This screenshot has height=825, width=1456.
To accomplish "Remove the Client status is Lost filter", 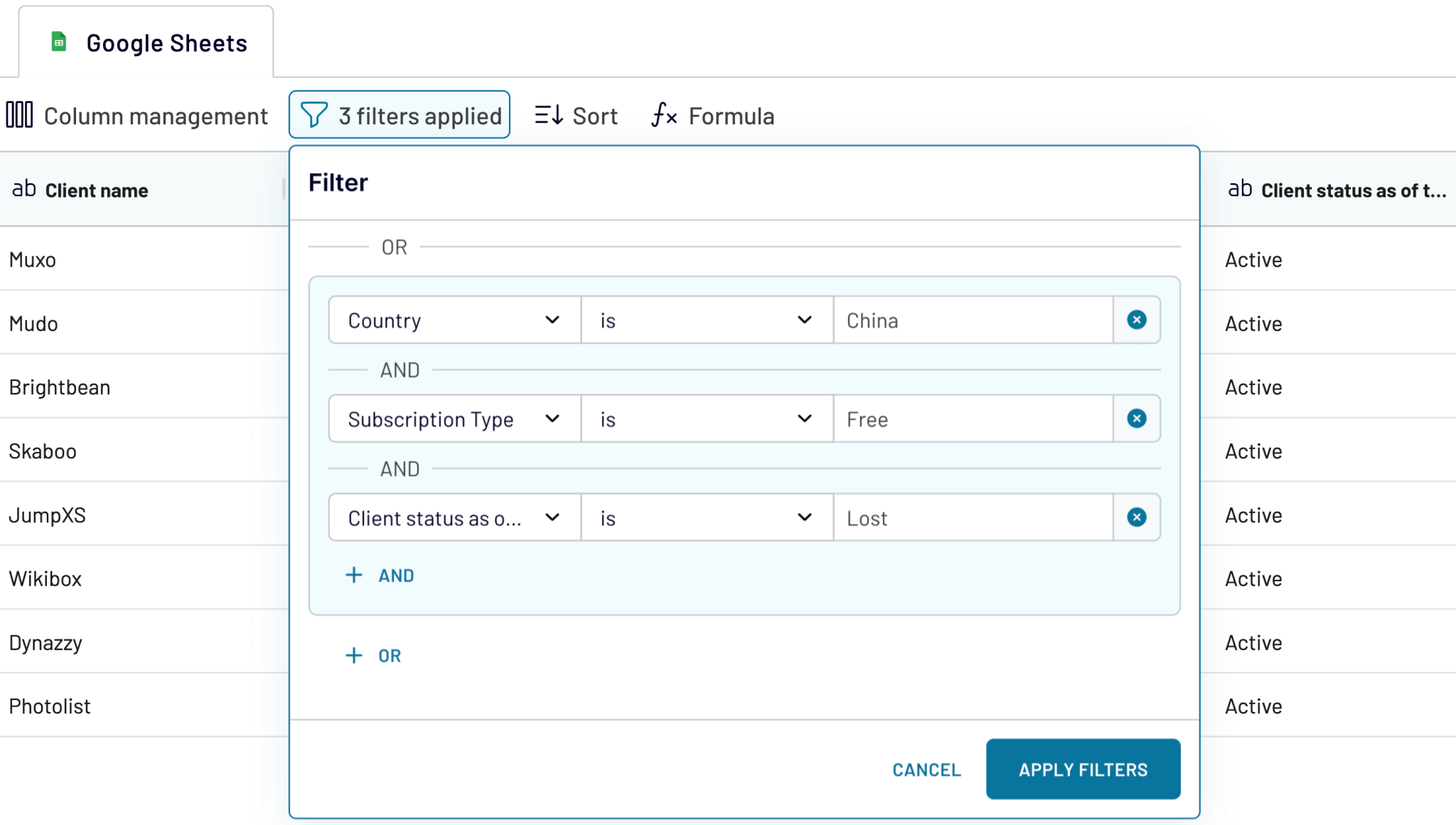I will (x=1137, y=517).
